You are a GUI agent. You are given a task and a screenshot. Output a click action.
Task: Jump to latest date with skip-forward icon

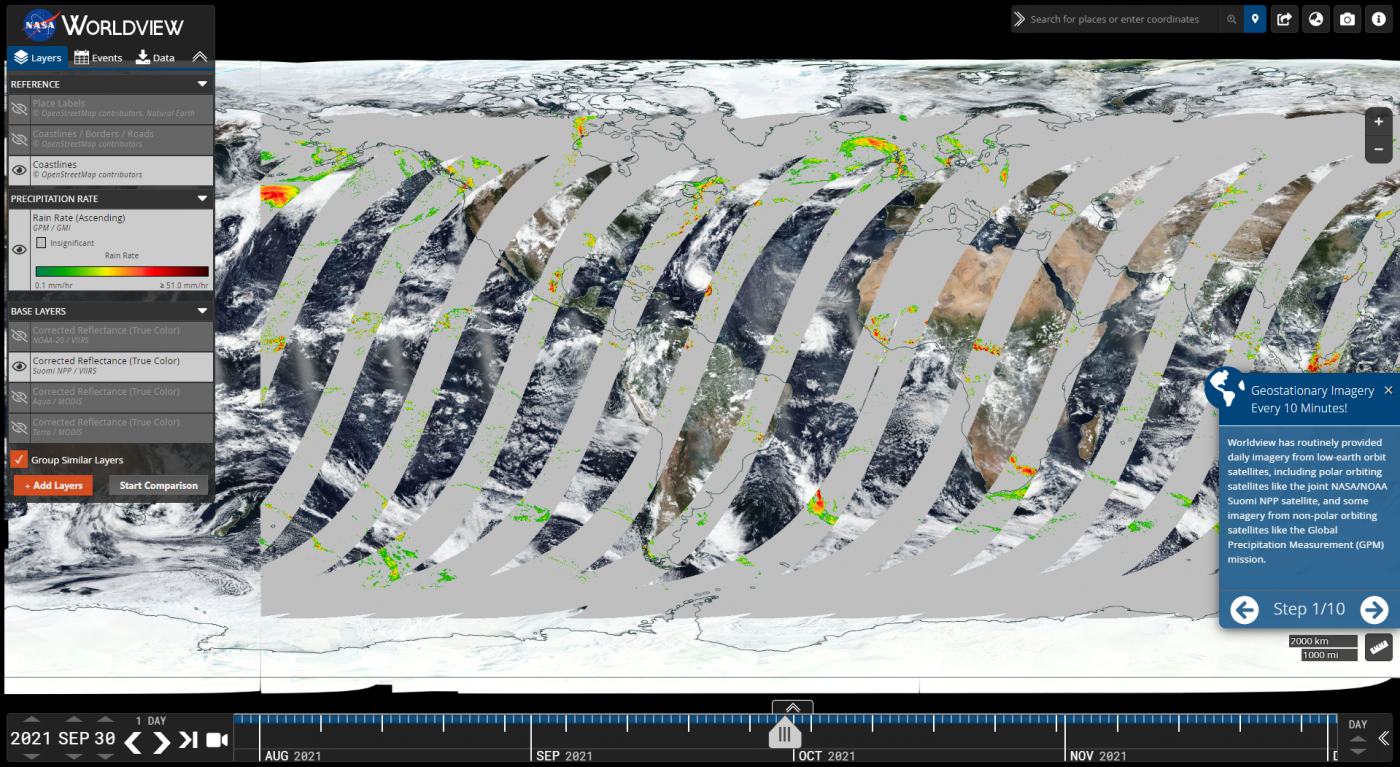pyautogui.click(x=191, y=742)
